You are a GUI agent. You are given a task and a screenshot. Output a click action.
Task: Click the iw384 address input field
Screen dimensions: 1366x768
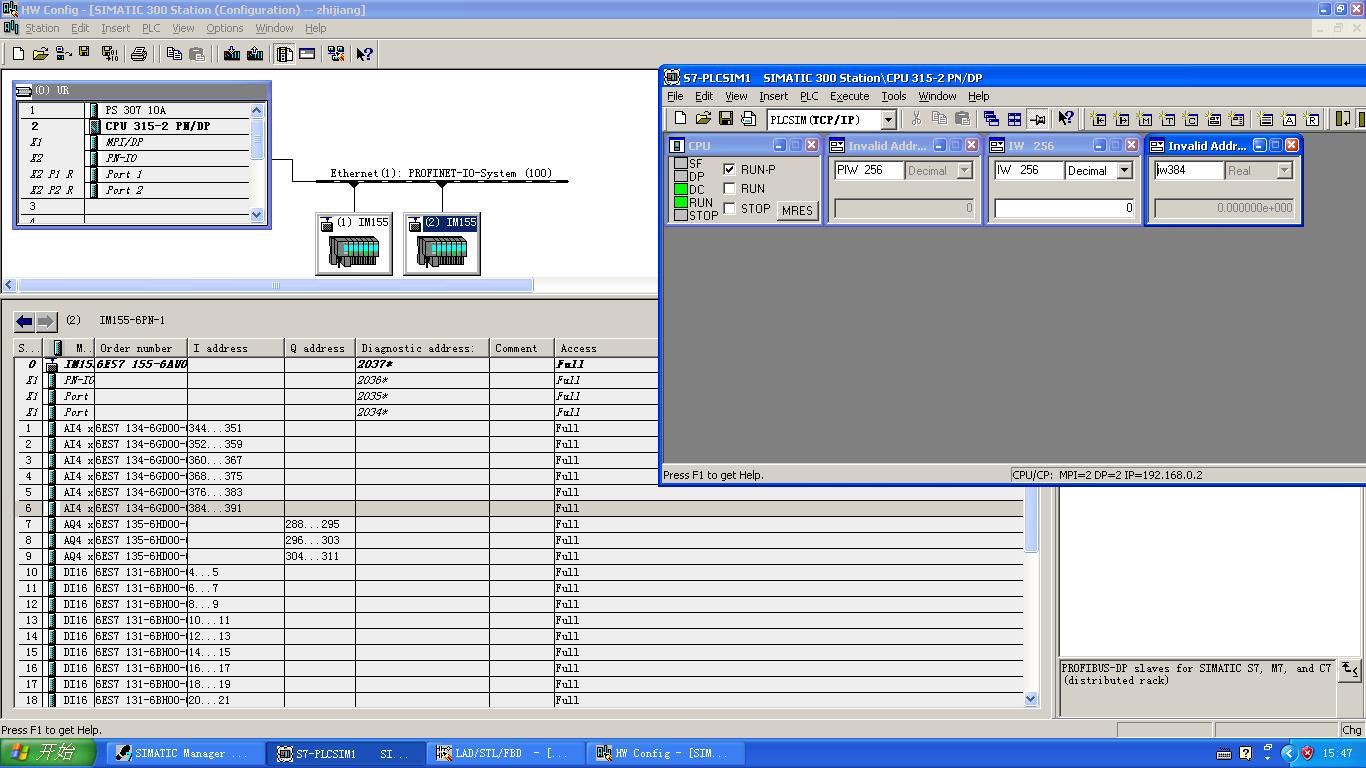1189,170
